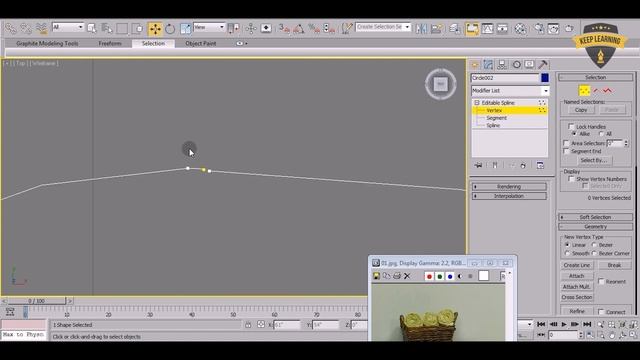
Task: Switch to the Selection ribbon tab
Action: click(153, 43)
